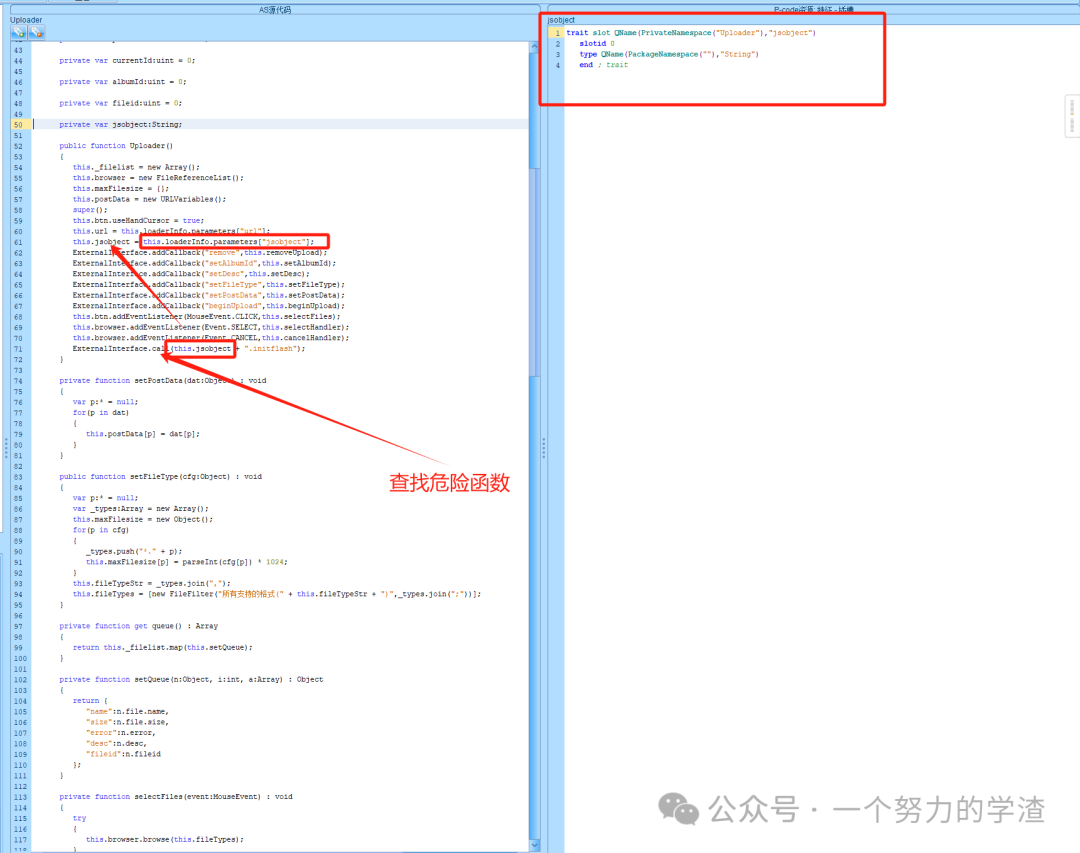This screenshot has height=853, width=1080.
Task: Click the Event.SELECT addEventListener line
Action: pos(211,327)
